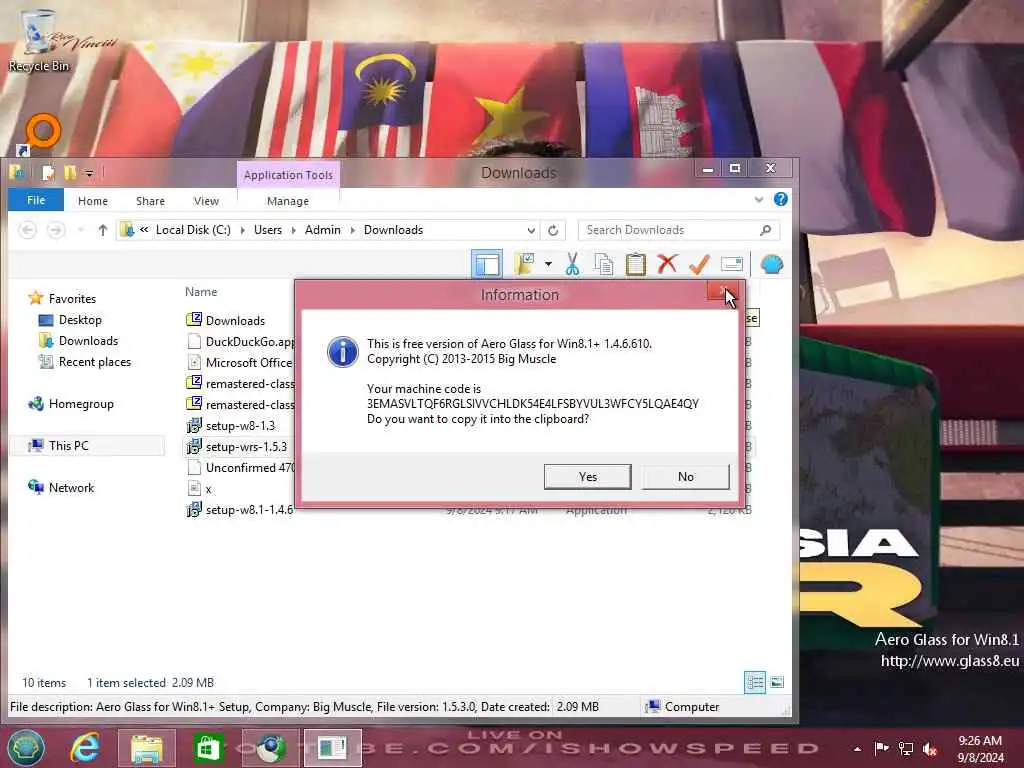Select the Application Tools contextual tab

point(288,175)
